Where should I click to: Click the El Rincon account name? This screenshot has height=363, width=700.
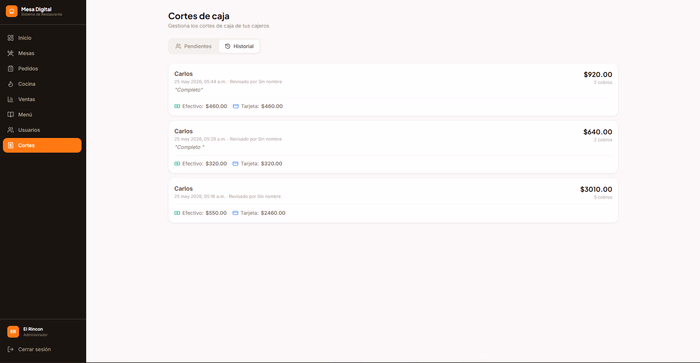click(x=33, y=329)
